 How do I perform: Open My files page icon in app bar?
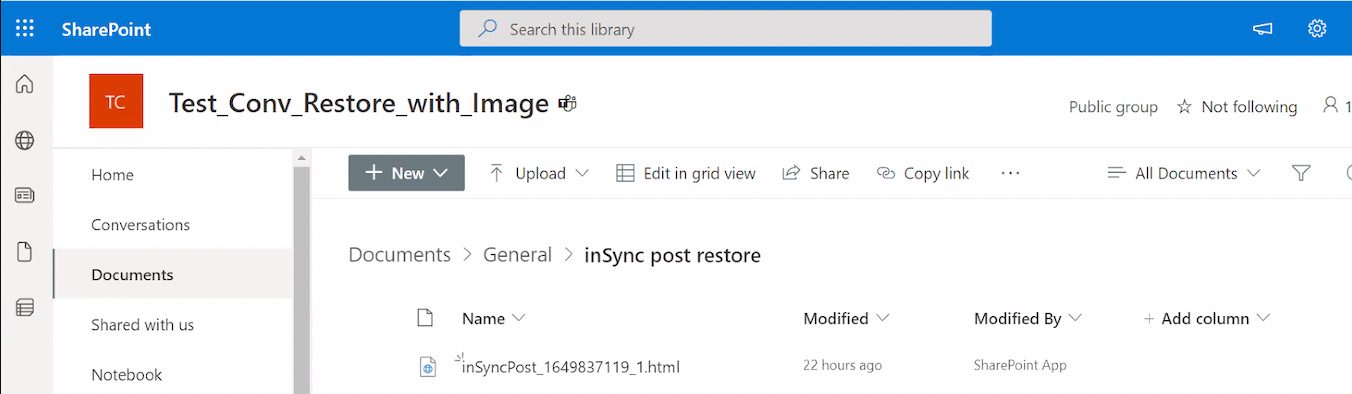[25, 252]
